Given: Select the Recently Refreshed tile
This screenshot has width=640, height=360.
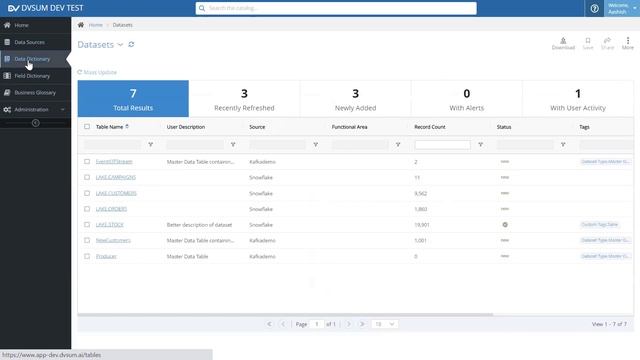Looking at the screenshot, I should tap(244, 99).
